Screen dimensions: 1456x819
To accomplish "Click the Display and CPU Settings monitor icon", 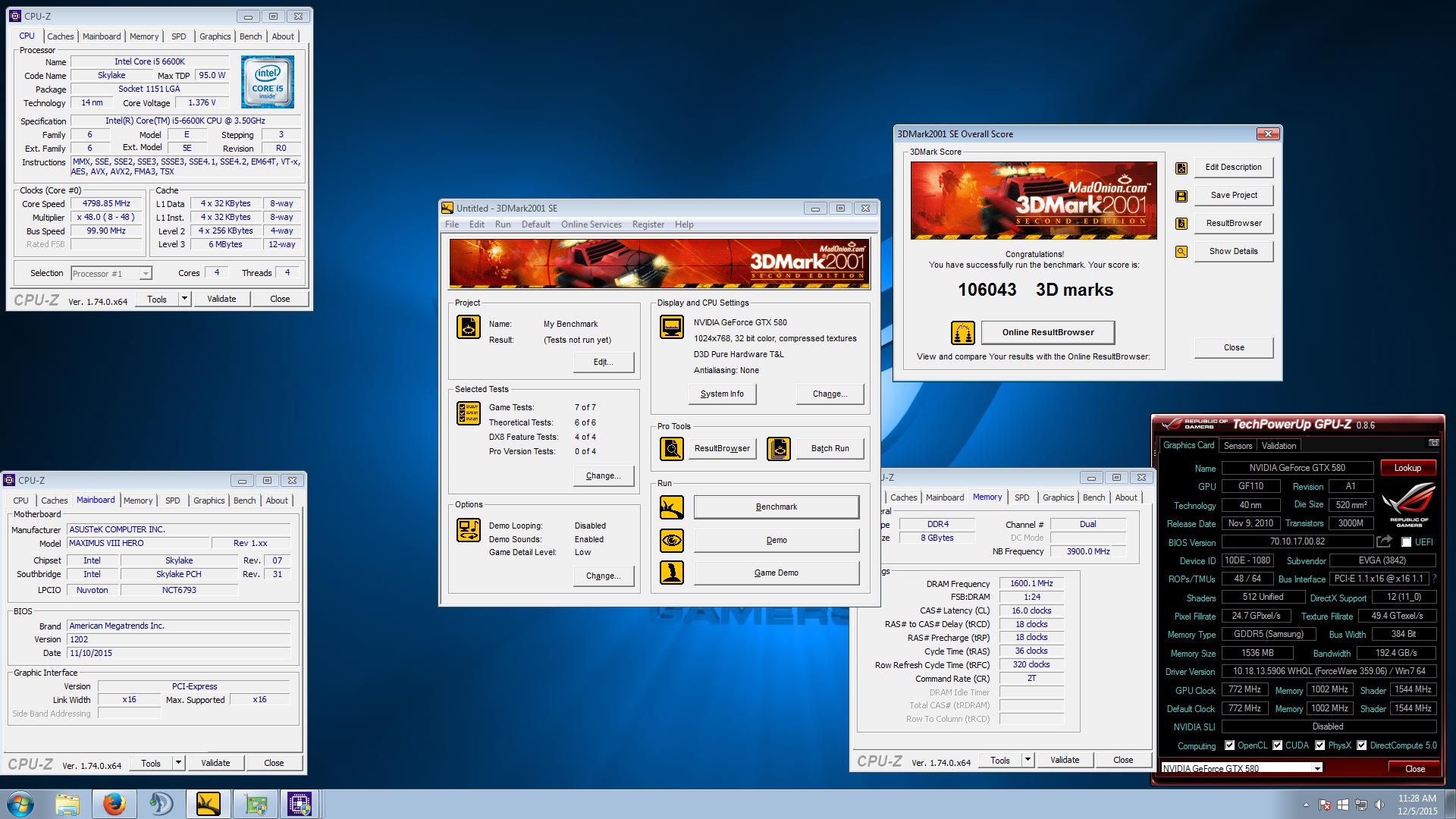I will [672, 327].
